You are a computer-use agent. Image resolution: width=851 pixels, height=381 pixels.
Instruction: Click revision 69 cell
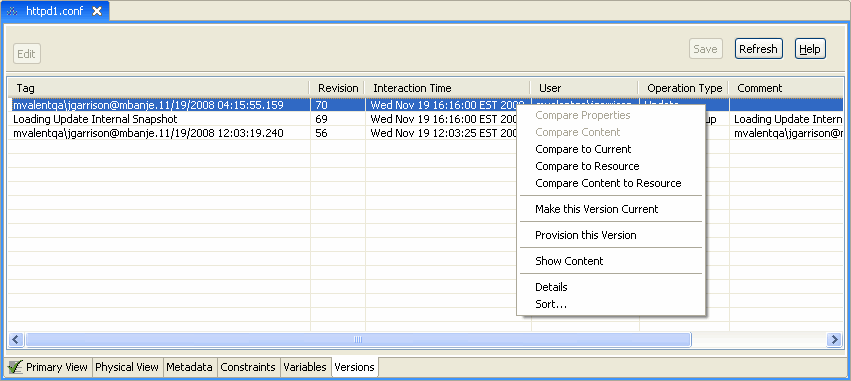tap(338, 119)
